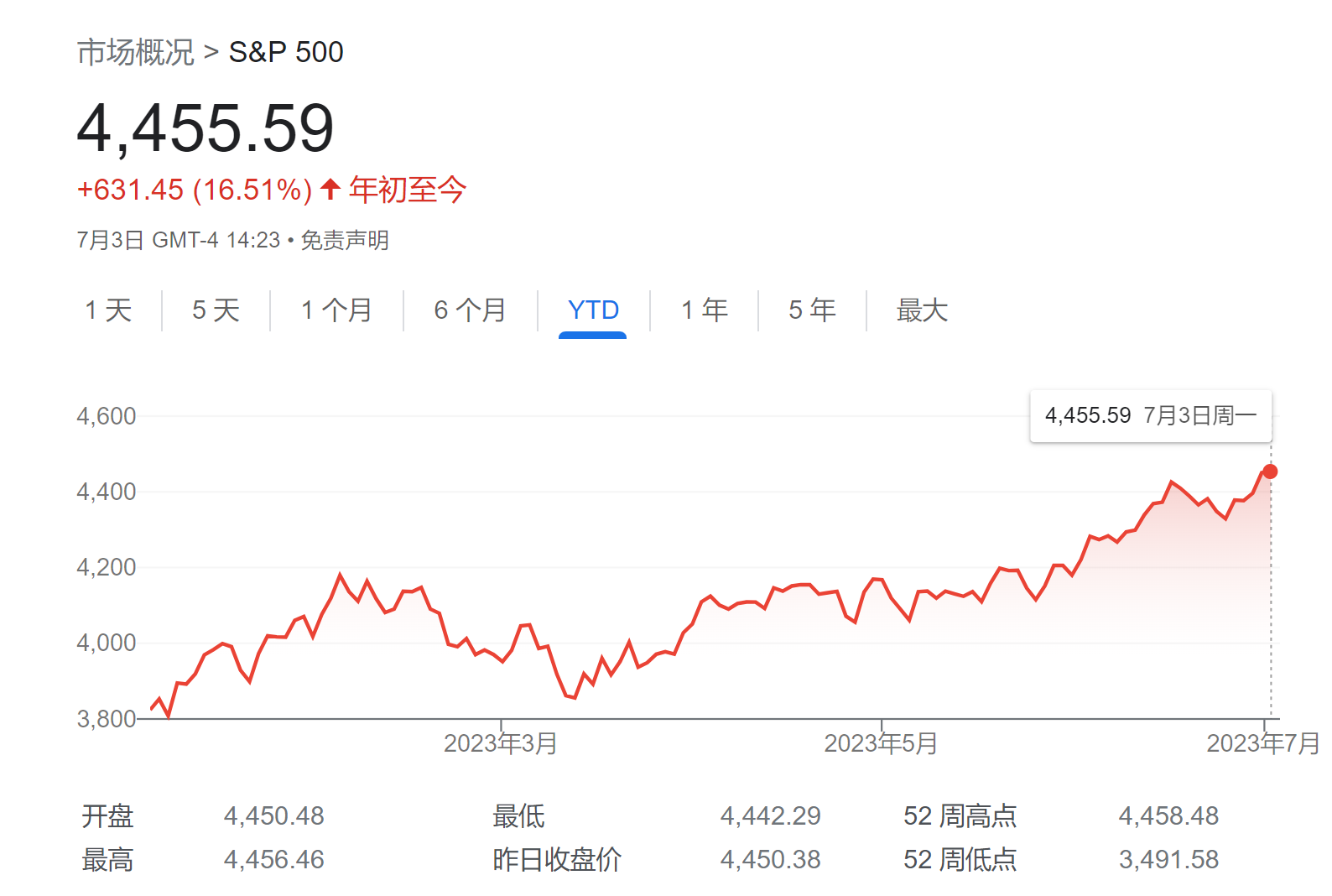This screenshot has width=1332, height=896.
Task: Select the 最大 range tab
Action: tap(922, 310)
